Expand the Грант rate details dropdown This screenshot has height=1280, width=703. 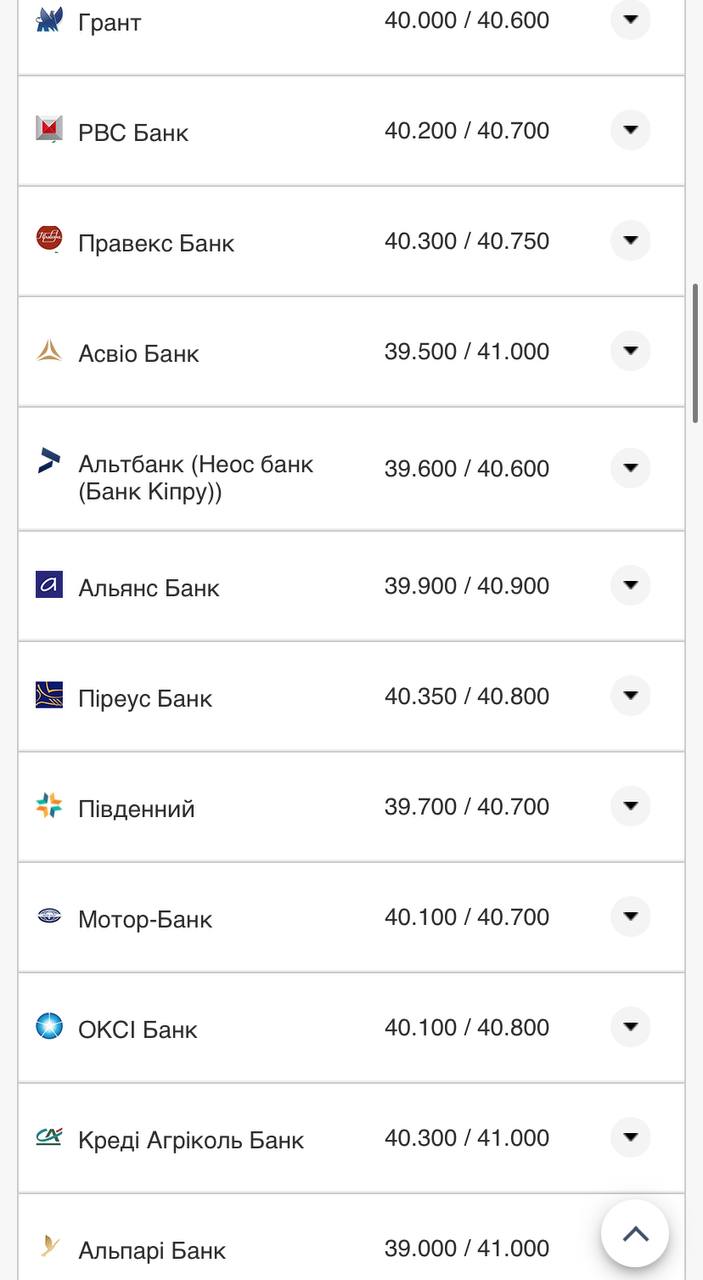click(x=630, y=19)
